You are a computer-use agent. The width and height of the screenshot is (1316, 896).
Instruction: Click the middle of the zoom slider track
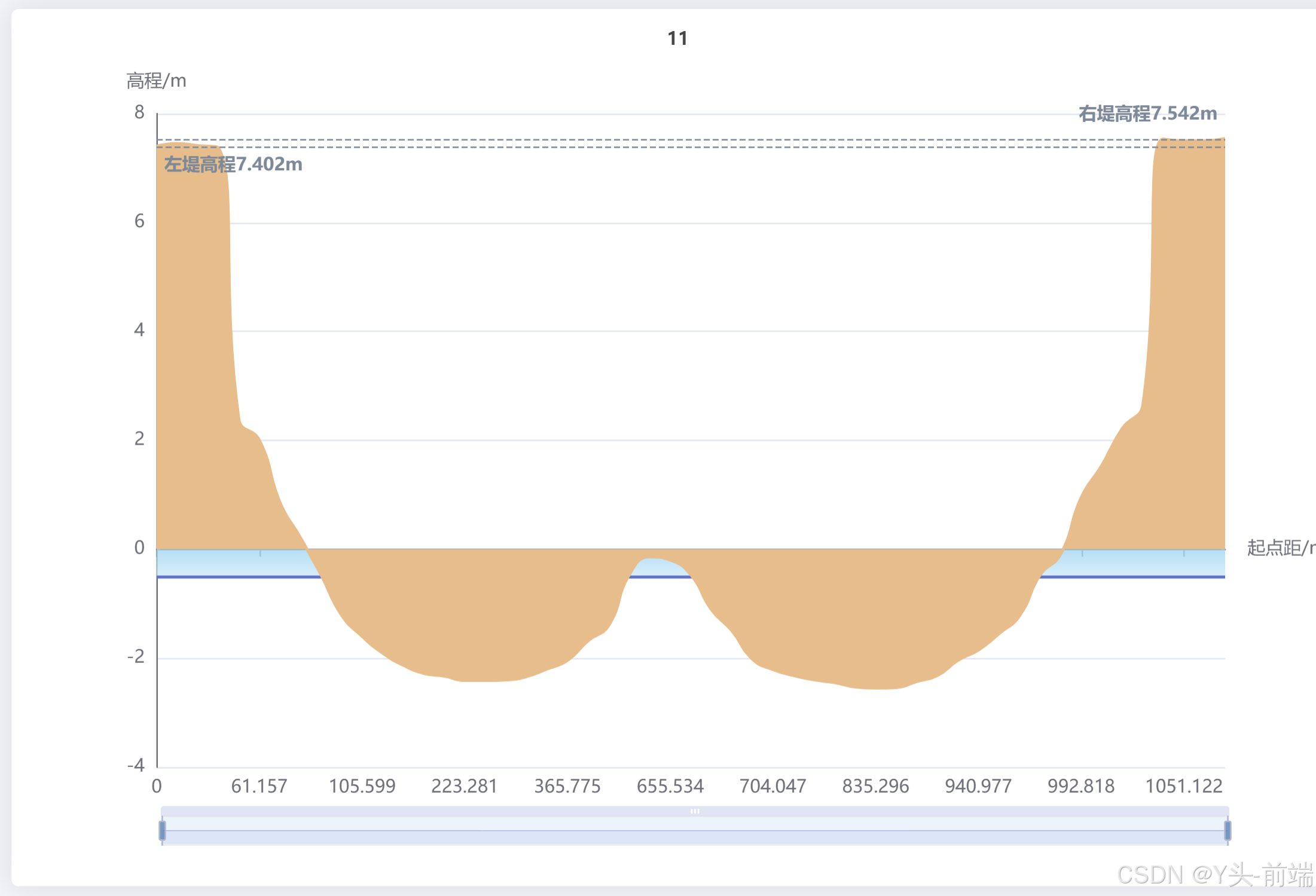coord(695,831)
